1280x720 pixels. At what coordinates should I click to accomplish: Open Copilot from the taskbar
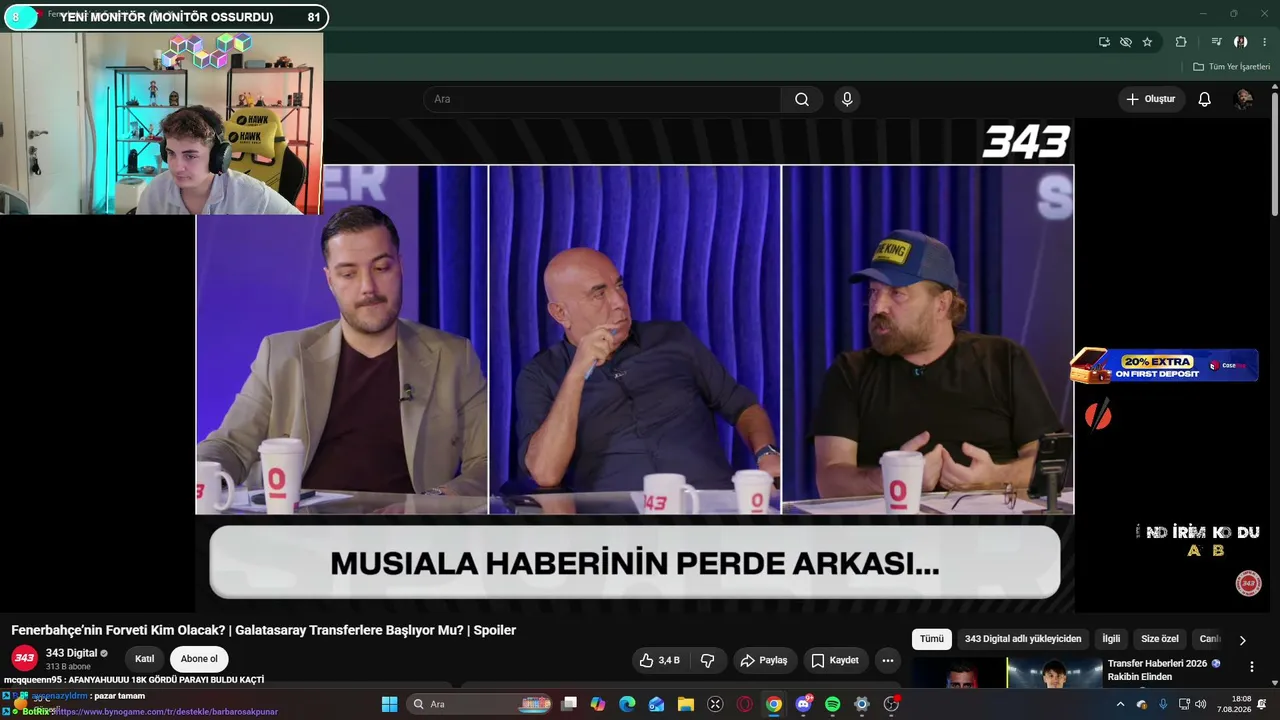coord(598,704)
